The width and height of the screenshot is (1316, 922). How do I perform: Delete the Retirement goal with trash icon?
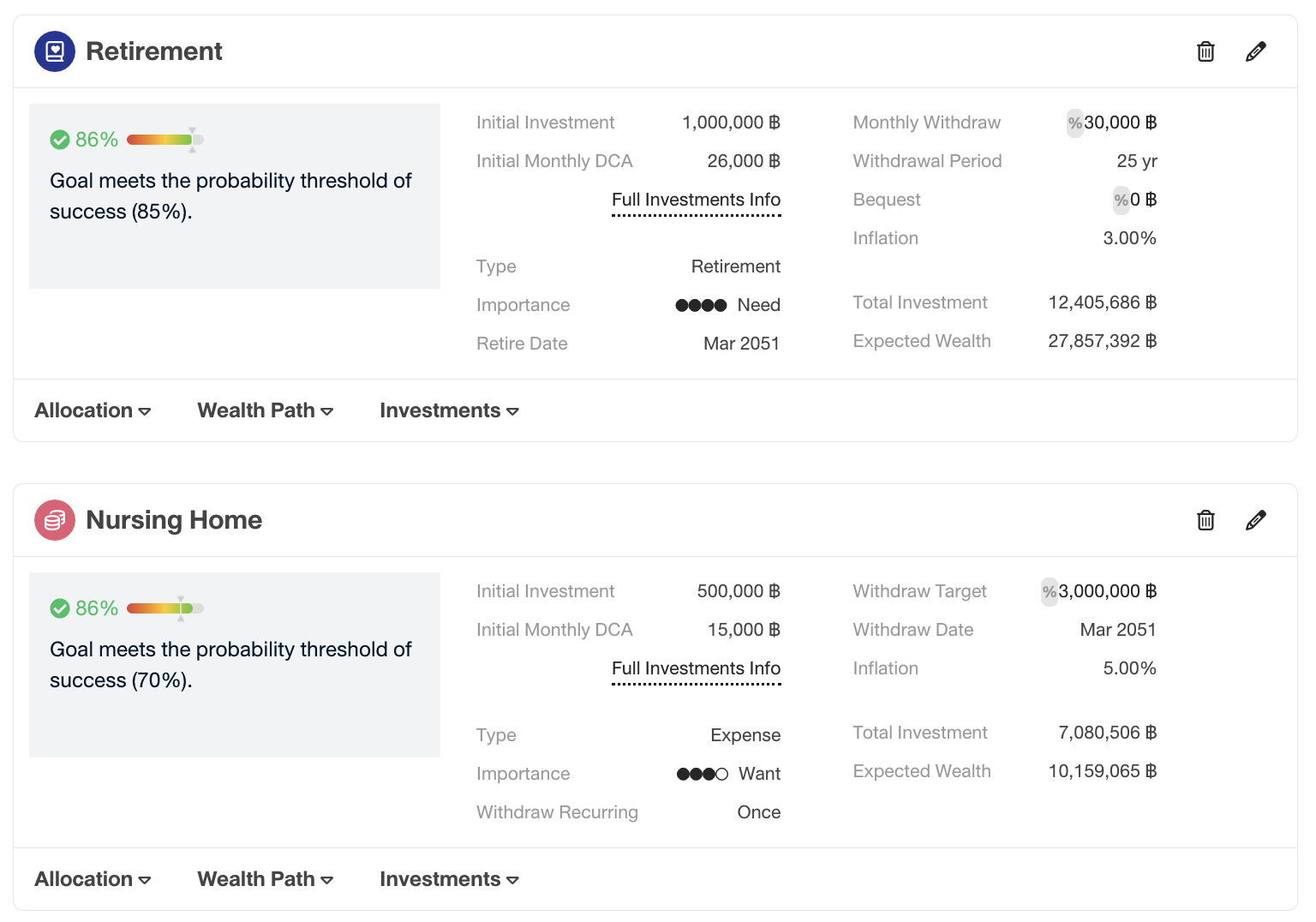coord(1205,51)
